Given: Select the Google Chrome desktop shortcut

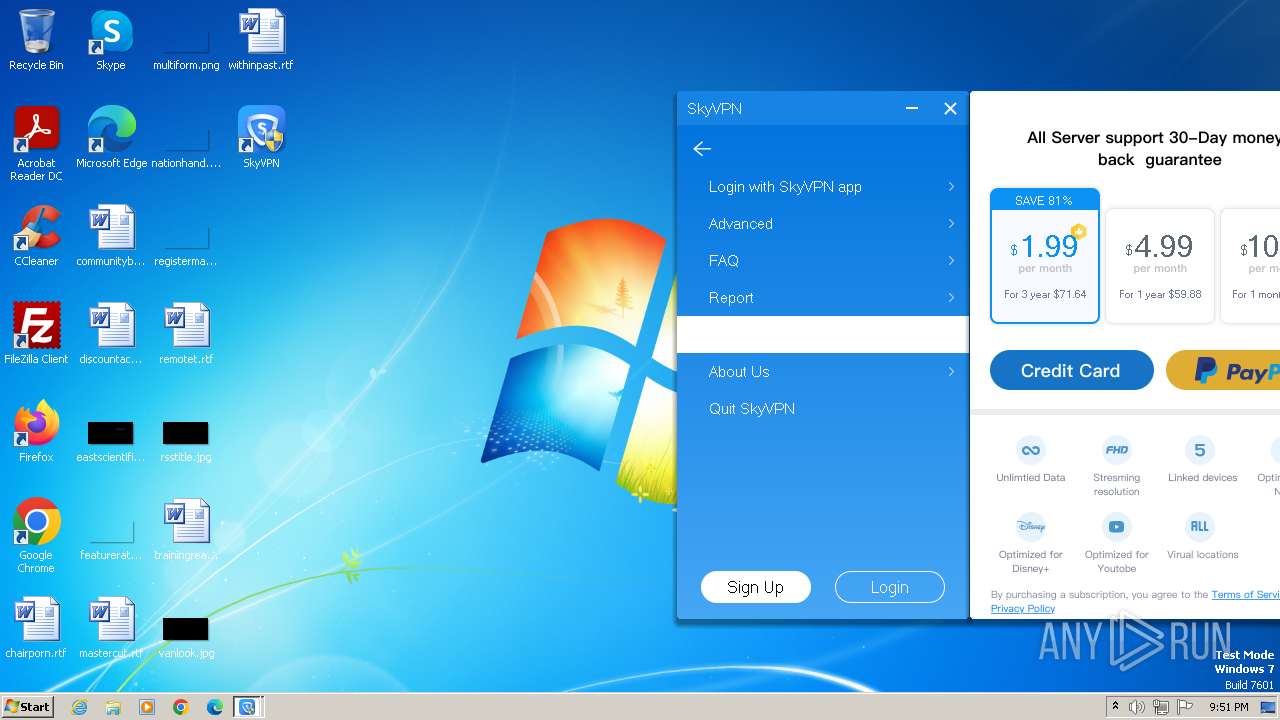Looking at the screenshot, I should [36, 536].
